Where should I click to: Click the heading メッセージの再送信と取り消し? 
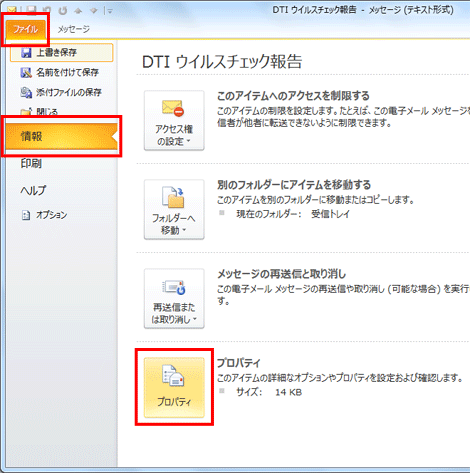(x=282, y=274)
